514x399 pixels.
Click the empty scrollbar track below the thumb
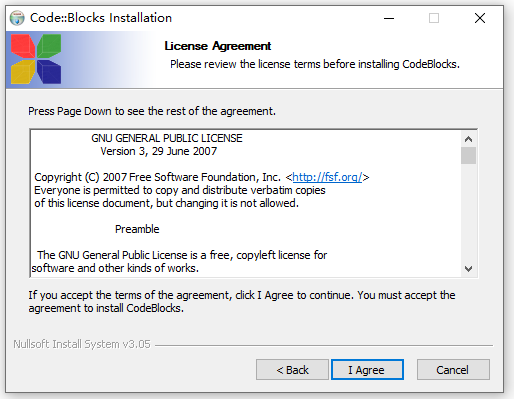pos(468,213)
